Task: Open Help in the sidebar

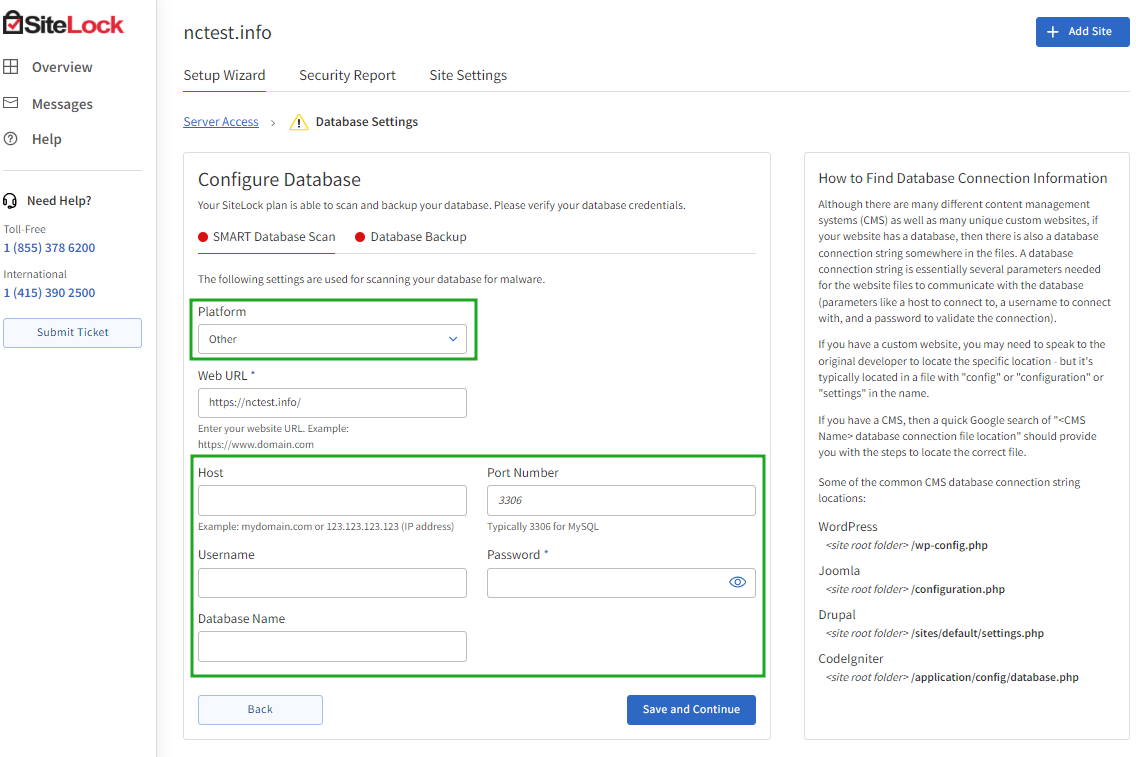Action: 33,139
